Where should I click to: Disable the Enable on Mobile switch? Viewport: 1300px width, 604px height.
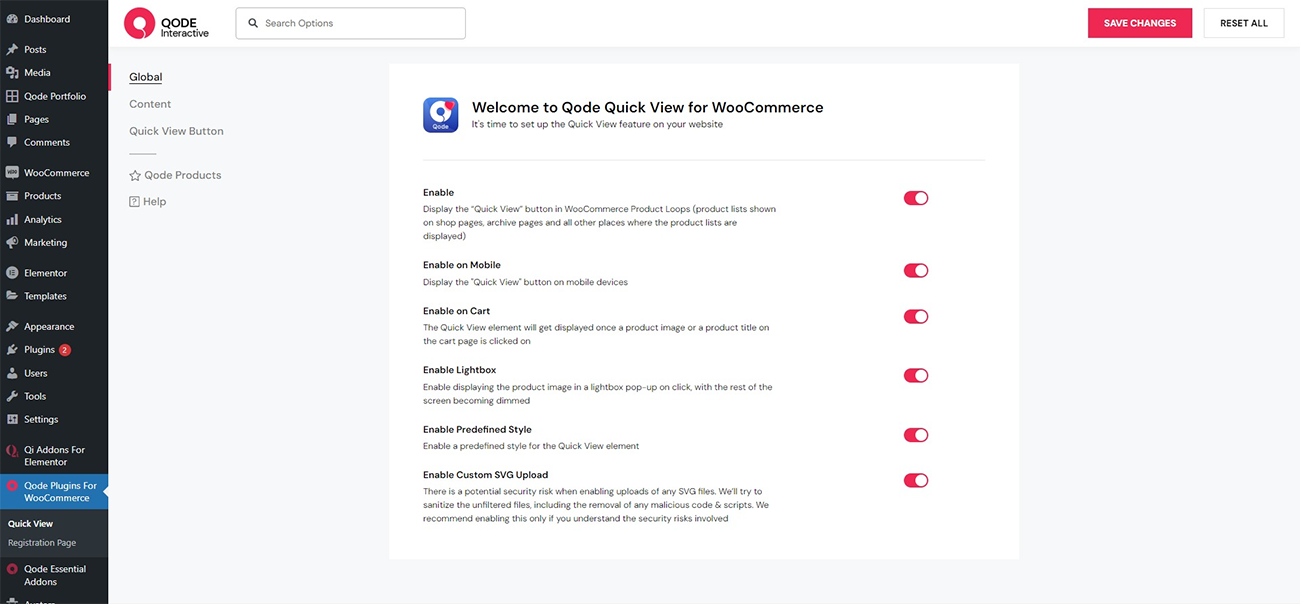point(915,271)
